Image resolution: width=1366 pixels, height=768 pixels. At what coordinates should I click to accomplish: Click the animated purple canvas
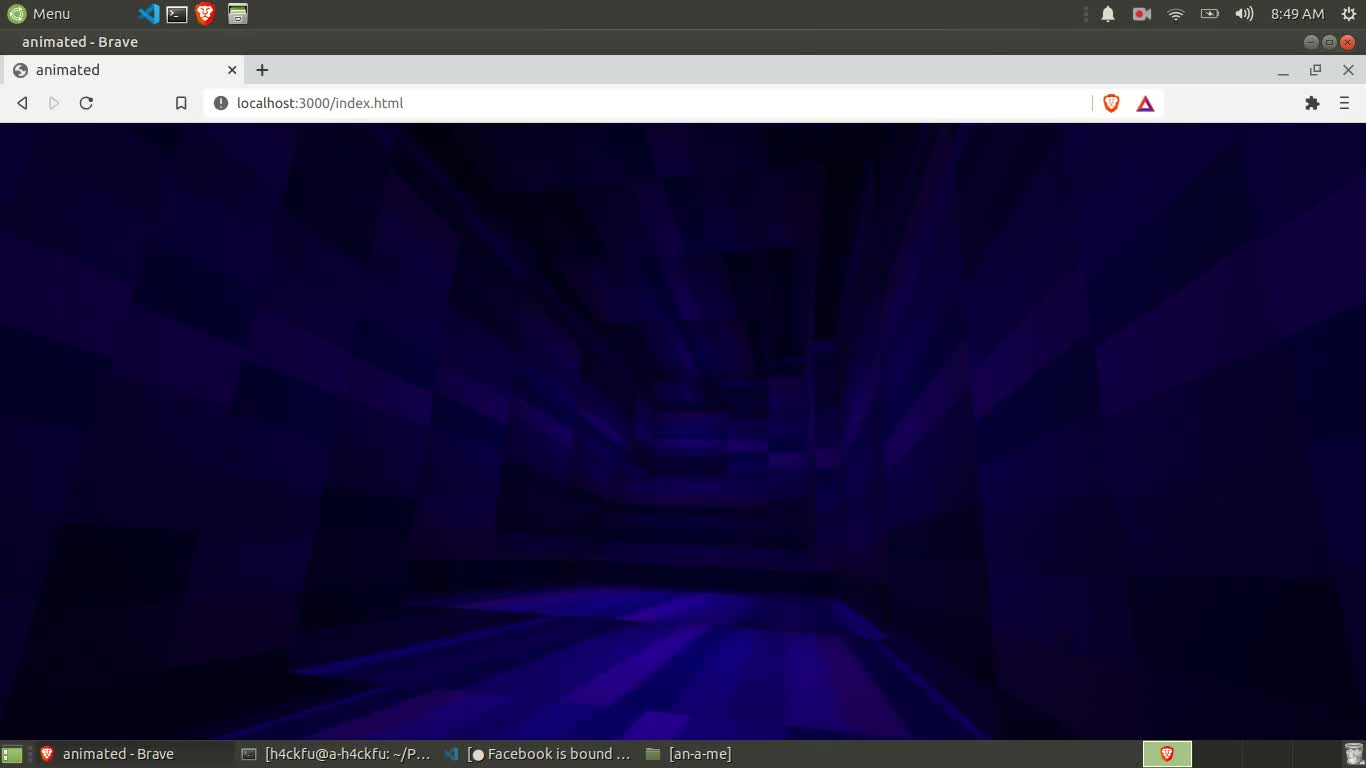pos(683,431)
